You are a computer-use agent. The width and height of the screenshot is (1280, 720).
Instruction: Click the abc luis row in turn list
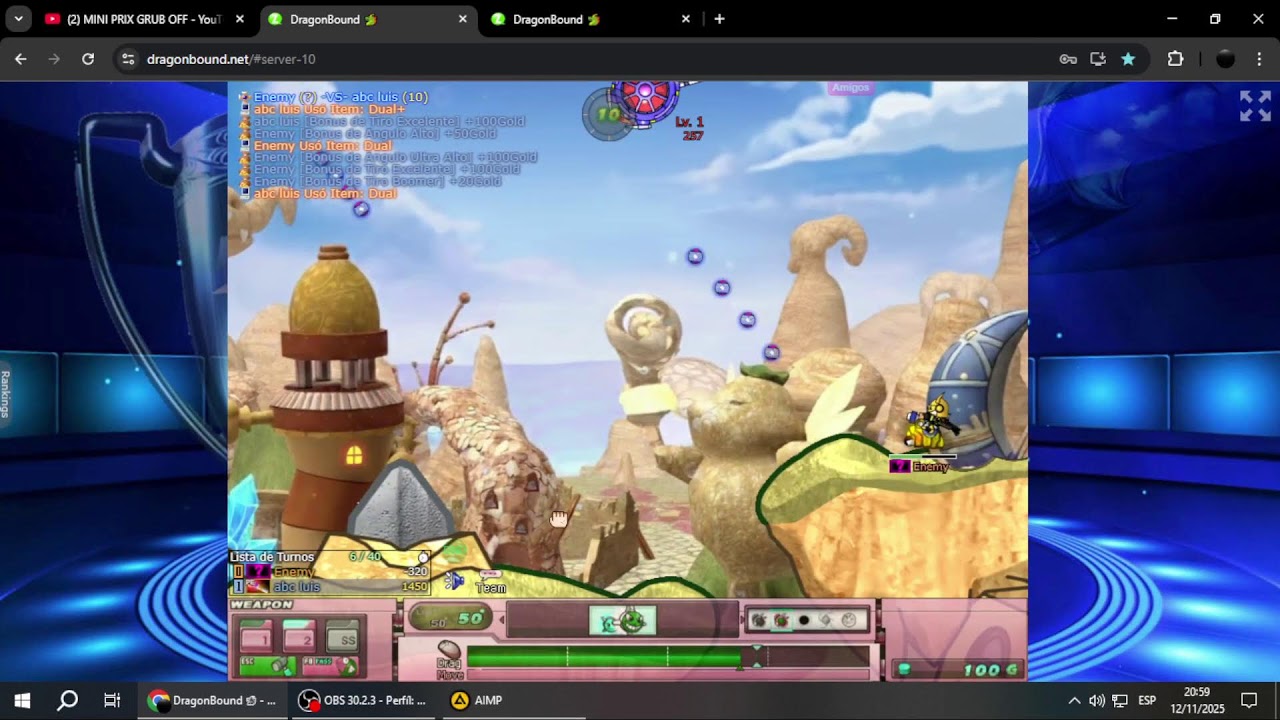330,587
